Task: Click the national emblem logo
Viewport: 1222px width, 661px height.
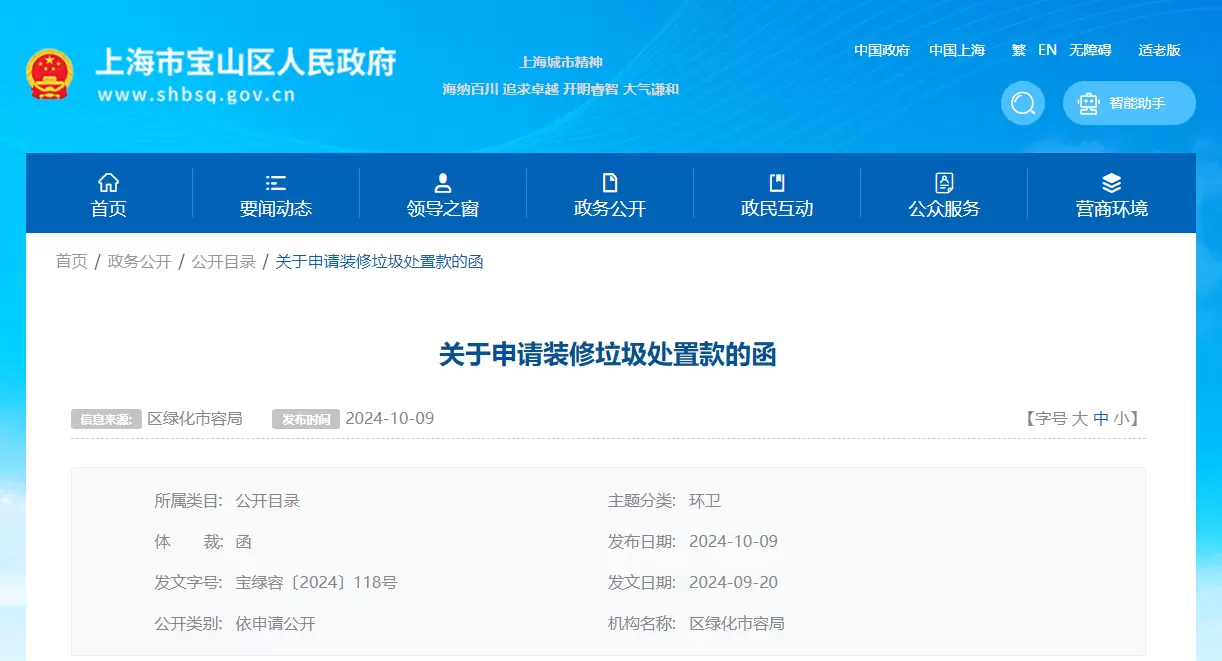Action: [x=50, y=74]
